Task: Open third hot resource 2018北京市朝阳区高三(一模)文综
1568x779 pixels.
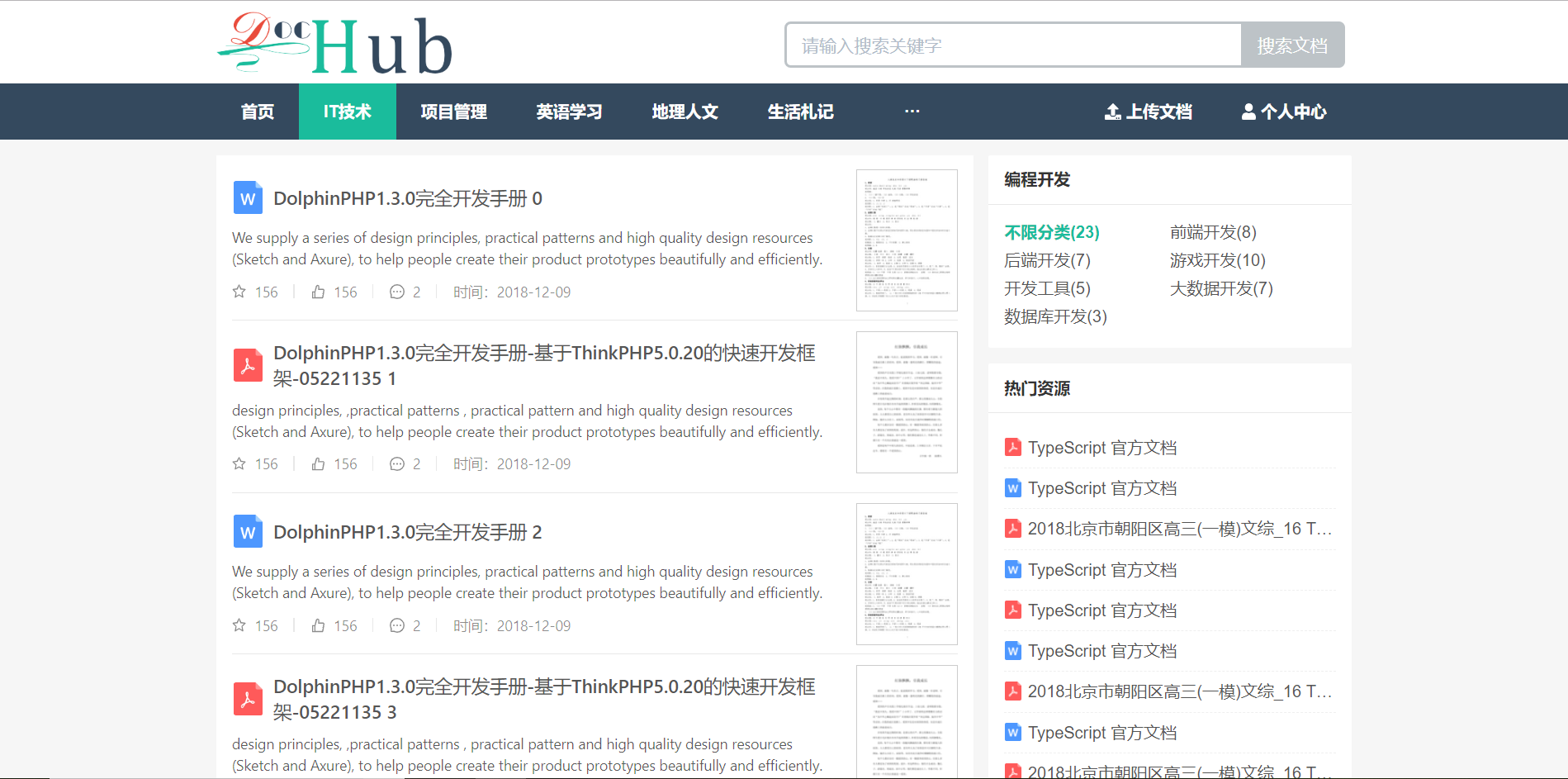Action: coord(1180,528)
